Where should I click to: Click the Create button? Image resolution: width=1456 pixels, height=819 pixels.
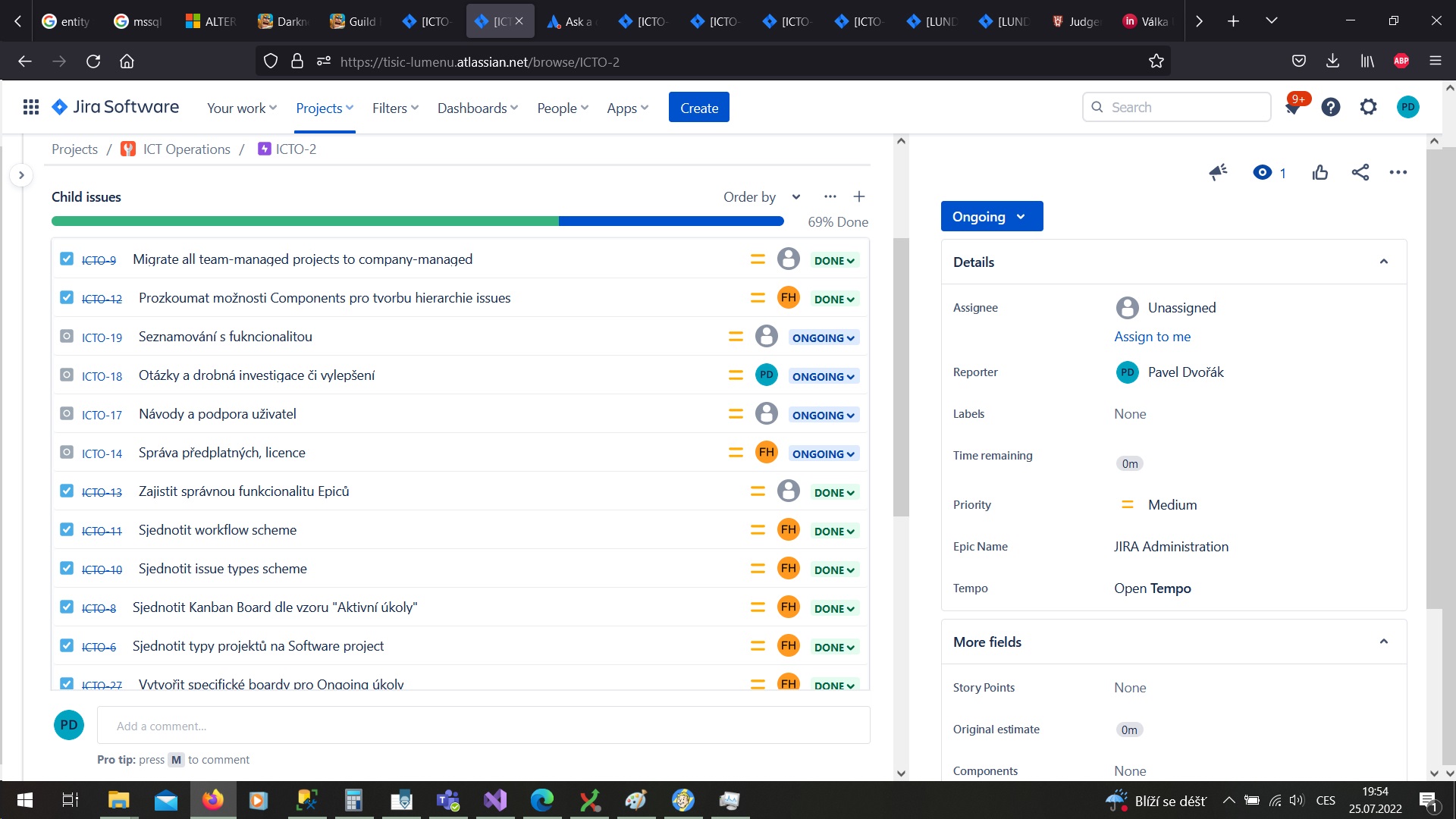(x=699, y=108)
